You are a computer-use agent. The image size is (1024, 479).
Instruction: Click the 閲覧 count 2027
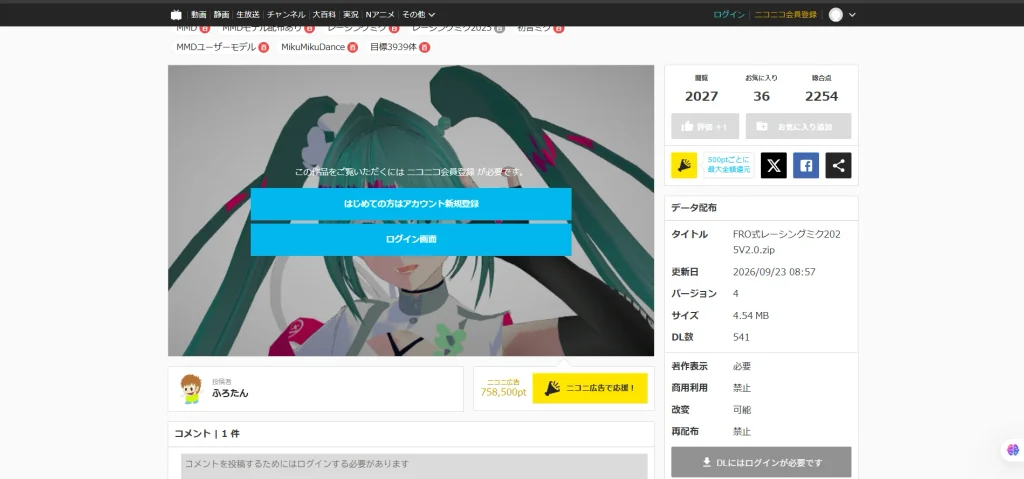(701, 96)
